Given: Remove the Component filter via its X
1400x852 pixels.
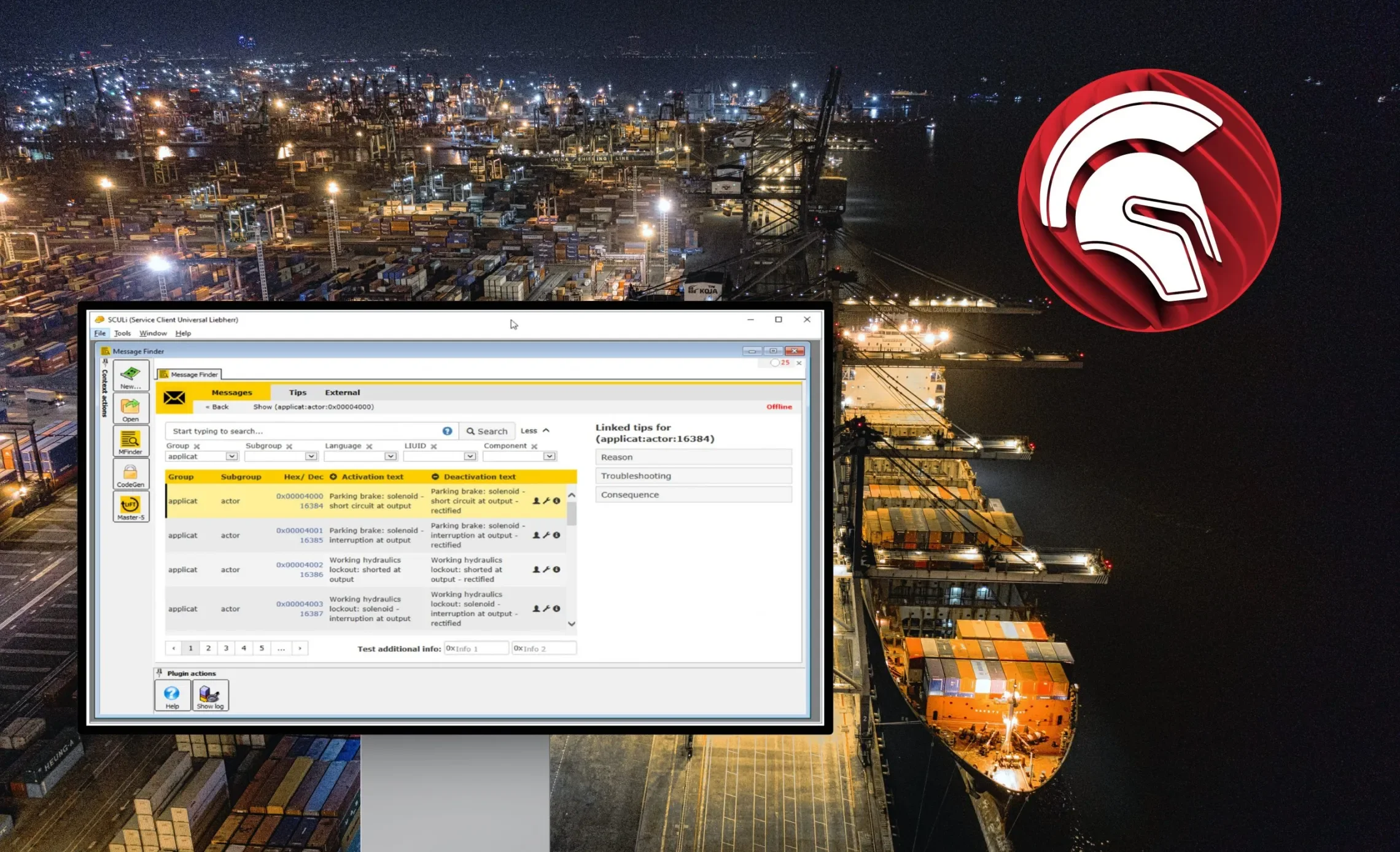Looking at the screenshot, I should [x=534, y=446].
